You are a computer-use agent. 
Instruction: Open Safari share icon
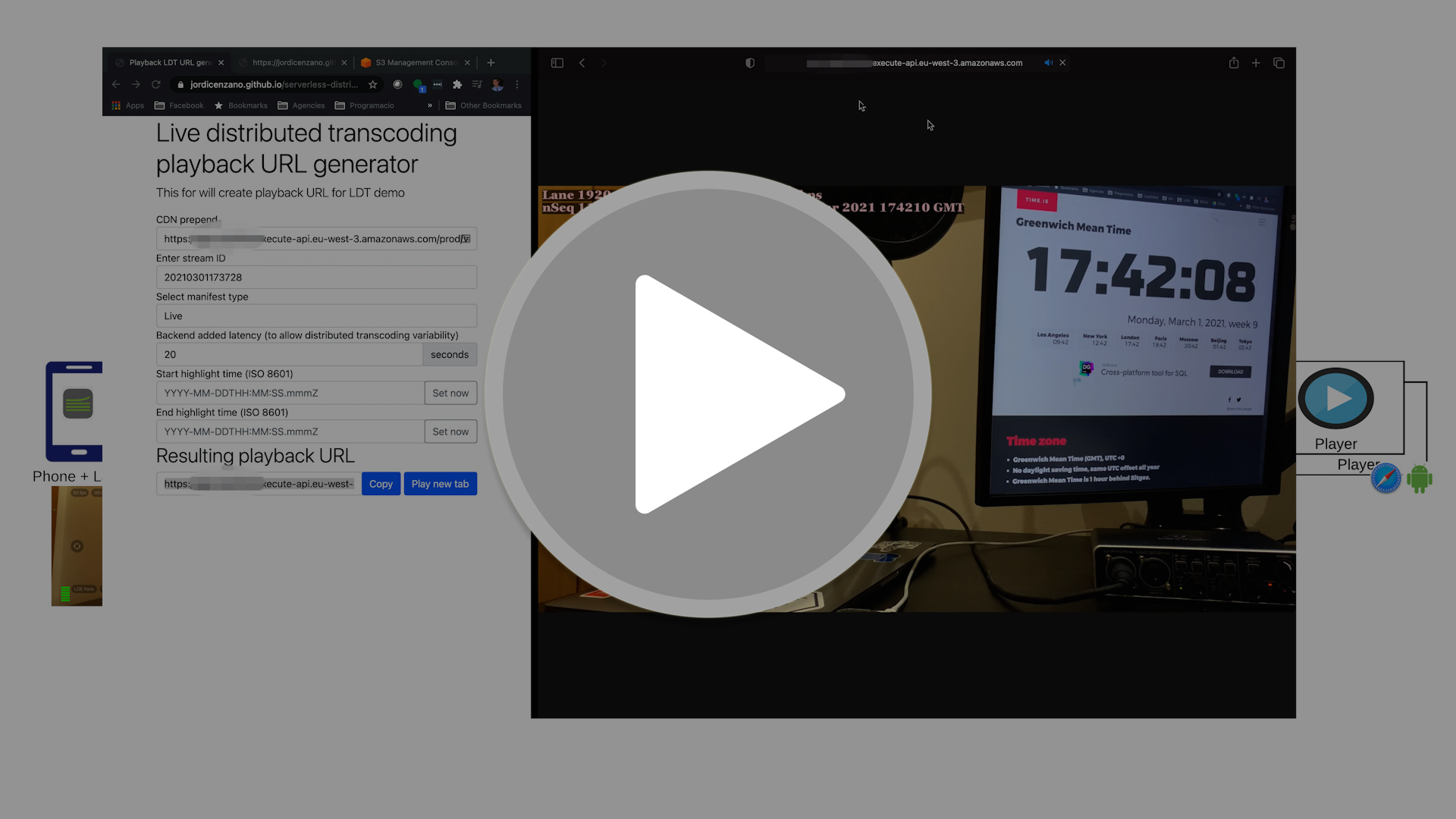(1234, 63)
